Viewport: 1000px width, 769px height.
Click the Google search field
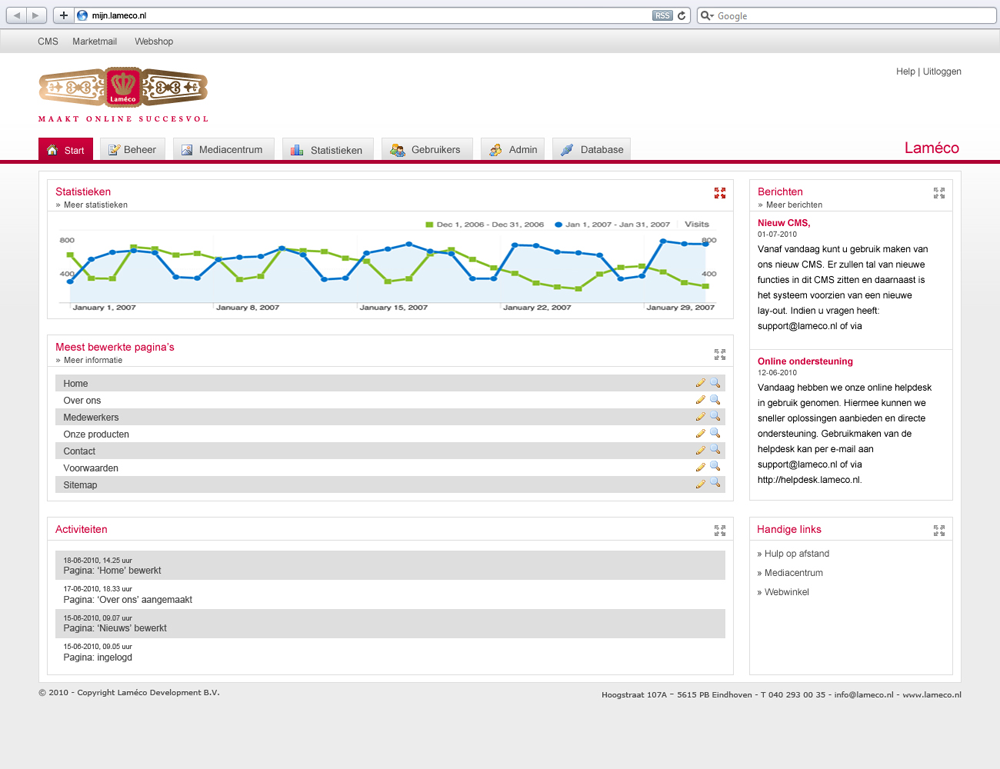pyautogui.click(x=850, y=15)
